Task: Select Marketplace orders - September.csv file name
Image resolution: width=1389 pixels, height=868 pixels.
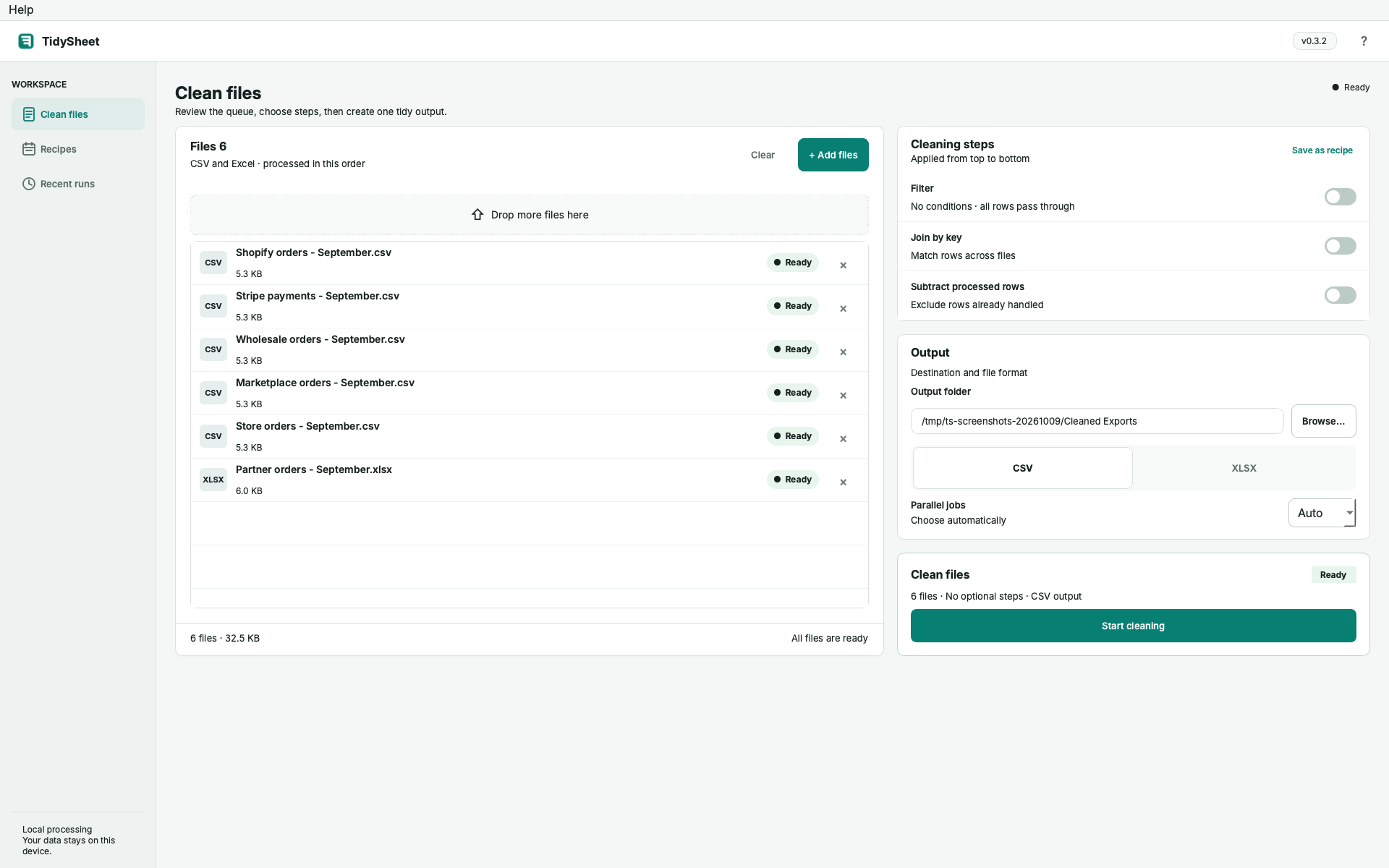Action: point(325,383)
